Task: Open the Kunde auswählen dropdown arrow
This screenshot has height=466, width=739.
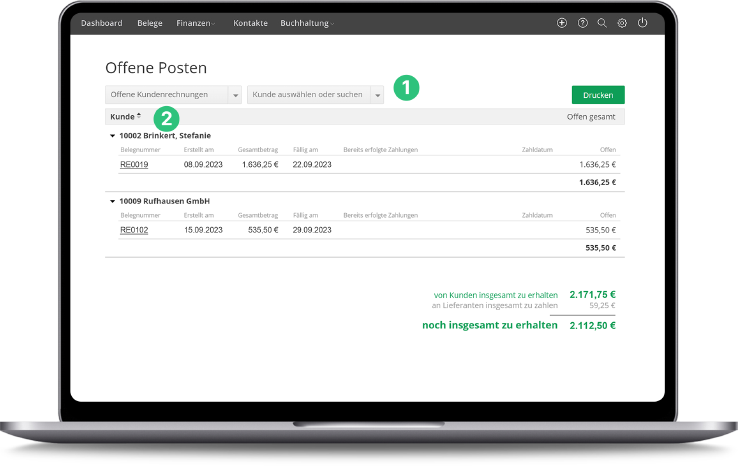Action: coord(377,95)
